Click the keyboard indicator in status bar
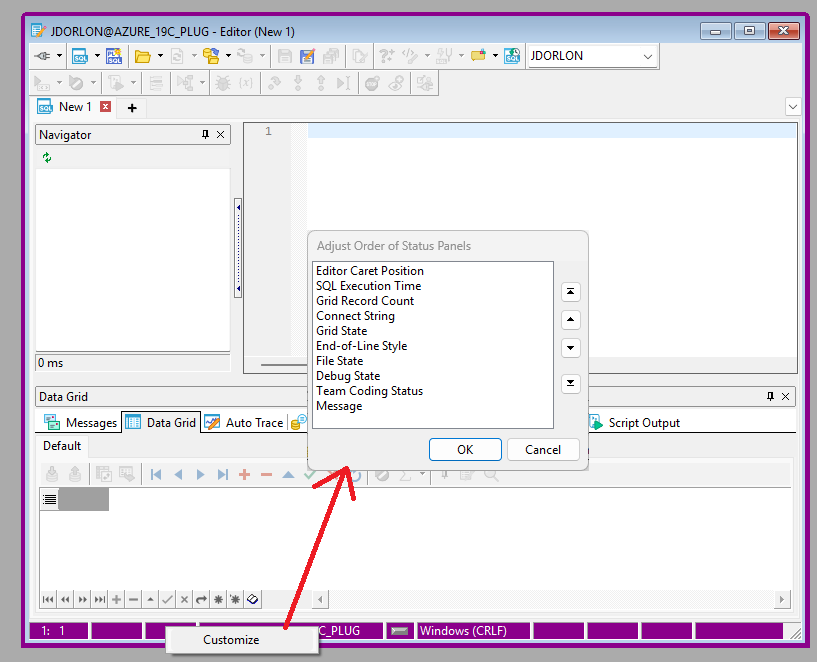817x662 pixels. [400, 631]
